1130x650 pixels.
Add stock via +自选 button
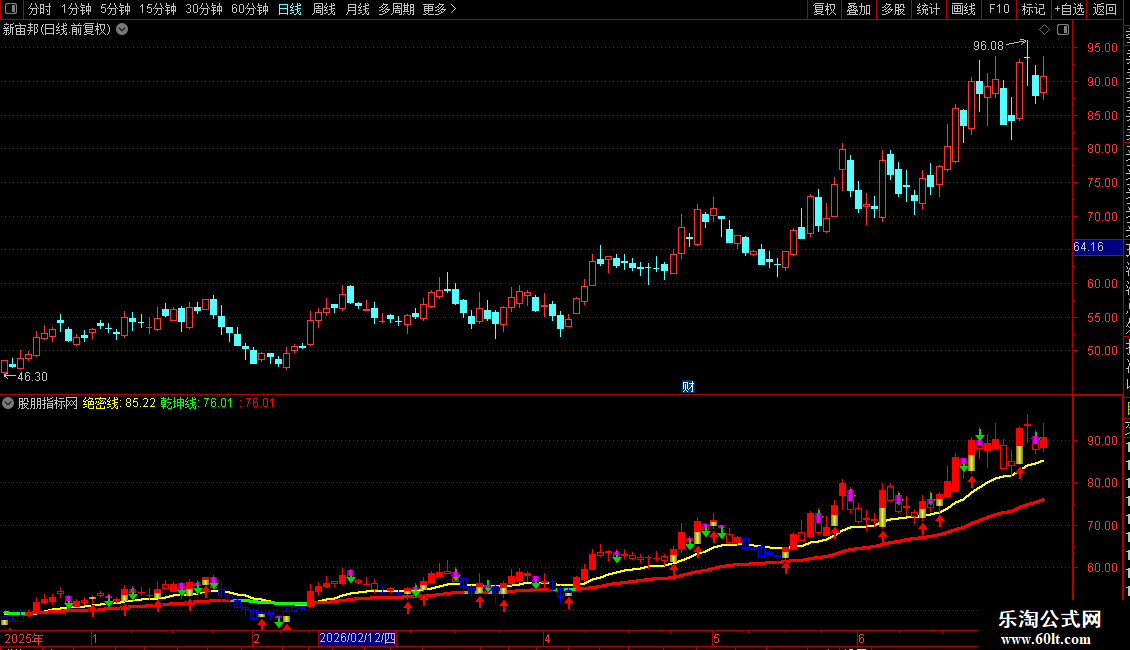point(1069,9)
